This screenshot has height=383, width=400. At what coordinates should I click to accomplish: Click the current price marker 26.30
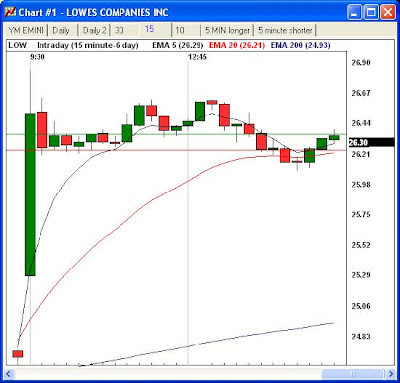(x=371, y=142)
